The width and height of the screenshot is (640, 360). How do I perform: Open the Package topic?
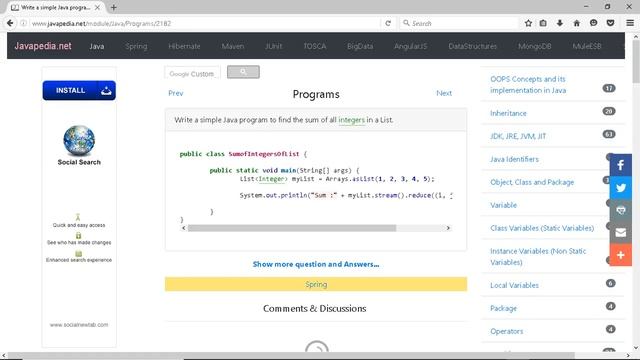pyautogui.click(x=503, y=308)
